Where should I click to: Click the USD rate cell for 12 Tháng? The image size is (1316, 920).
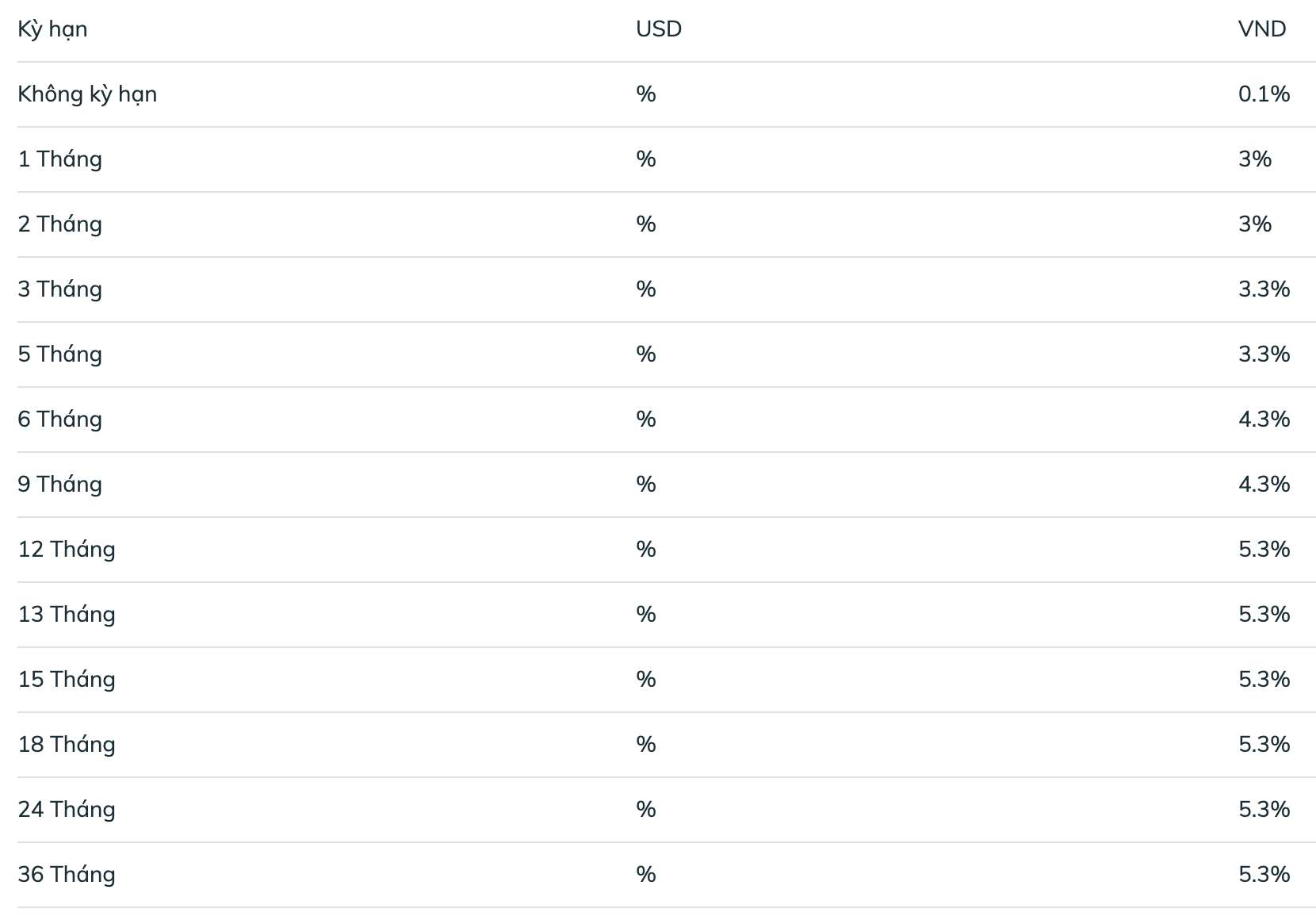[x=646, y=550]
